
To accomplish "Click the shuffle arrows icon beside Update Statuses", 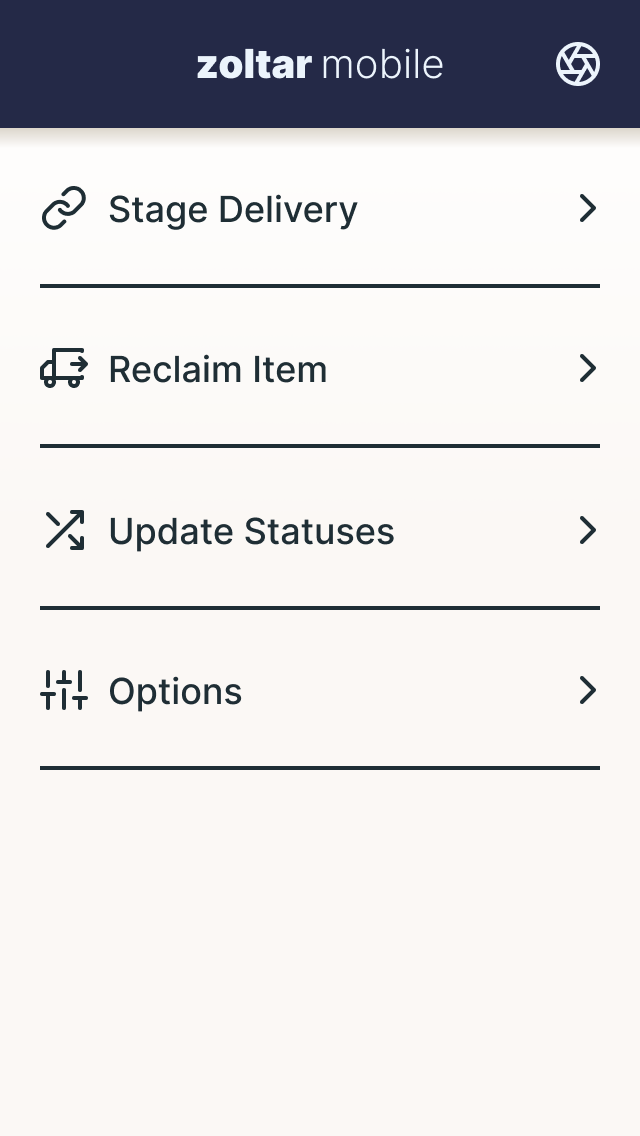I will tap(64, 530).
